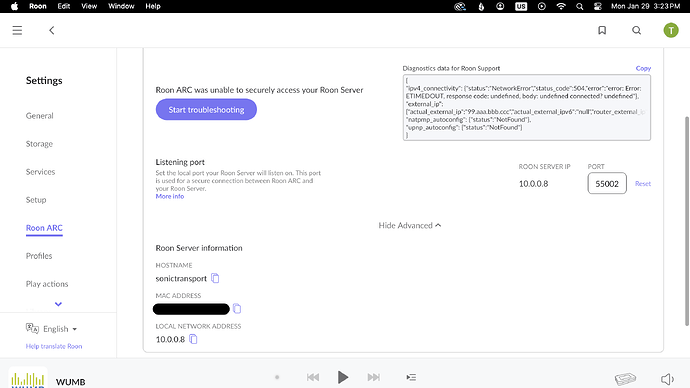Open the Wi-Fi status menu
The width and height of the screenshot is (690, 388).
coord(561,6)
